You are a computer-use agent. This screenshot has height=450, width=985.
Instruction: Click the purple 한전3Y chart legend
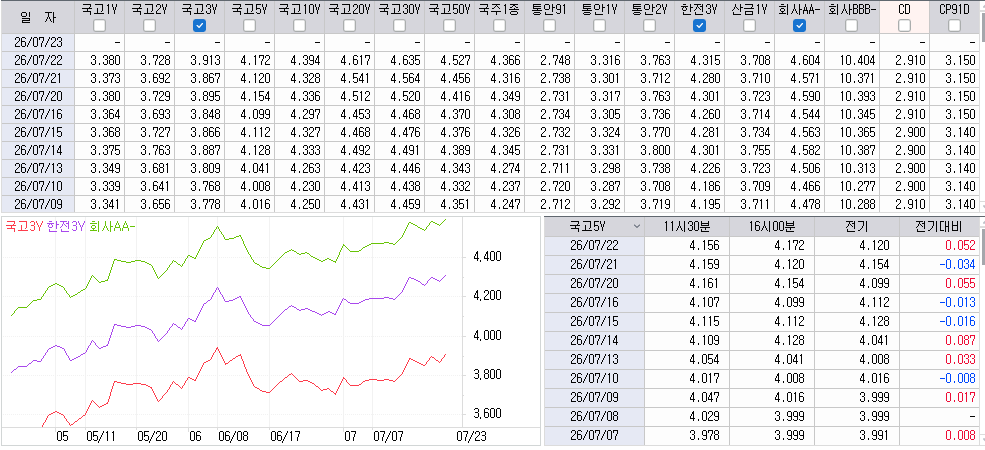[x=66, y=227]
